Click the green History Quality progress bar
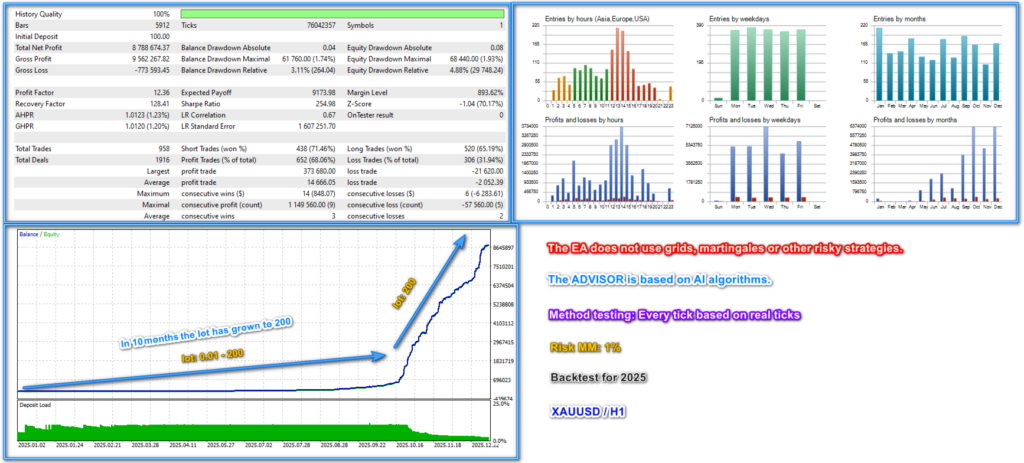Viewport: 1024px width, 463px height. (x=342, y=14)
